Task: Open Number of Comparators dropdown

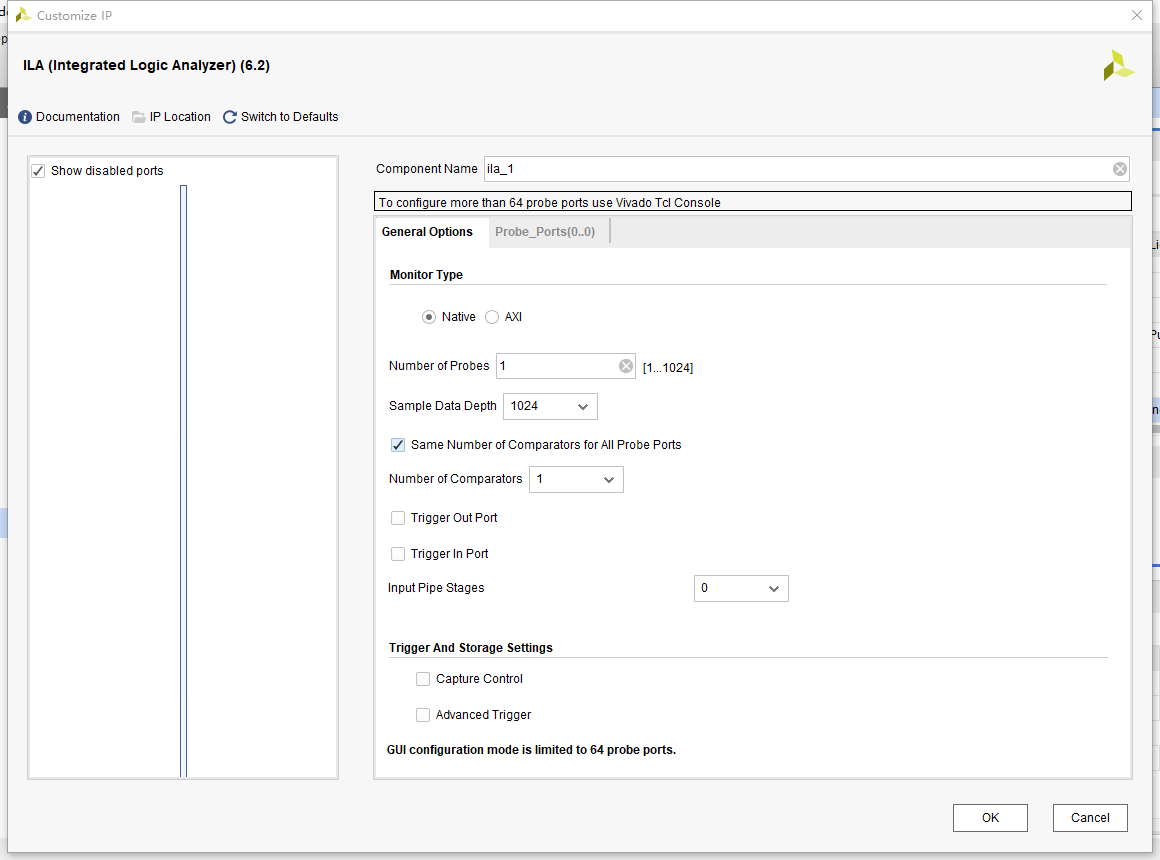Action: [576, 480]
